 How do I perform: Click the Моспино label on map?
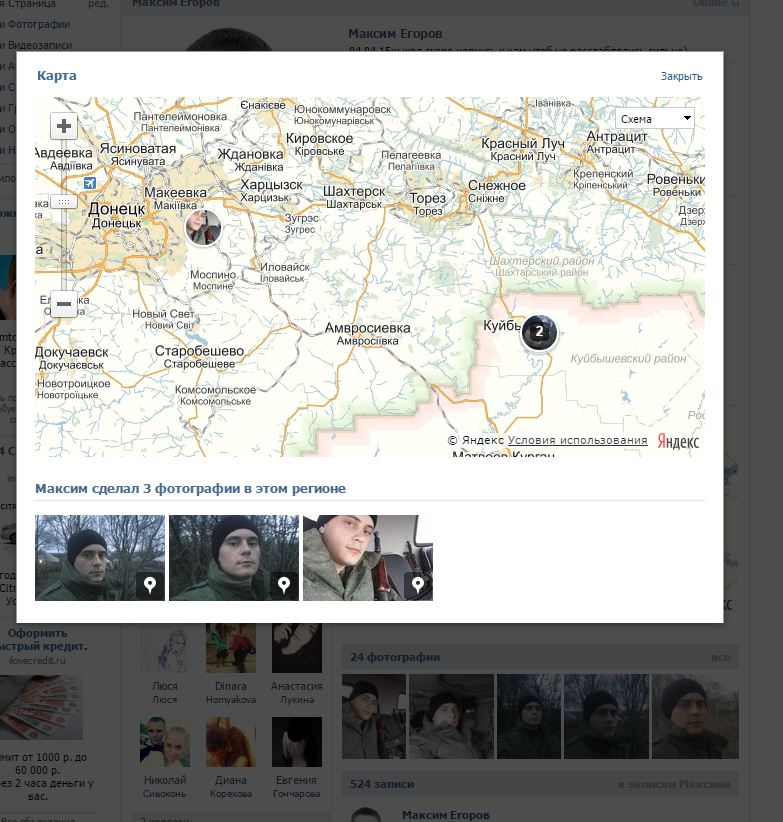tap(213, 275)
